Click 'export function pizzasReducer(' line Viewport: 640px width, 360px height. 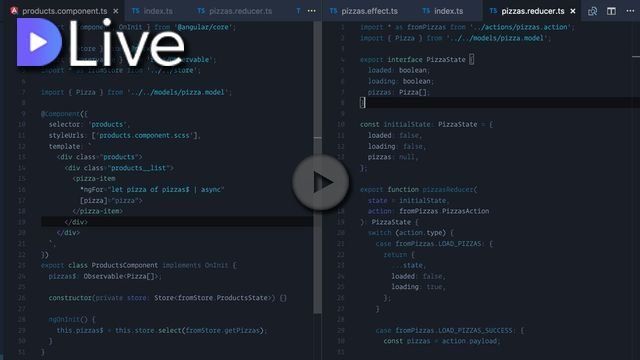click(x=418, y=189)
